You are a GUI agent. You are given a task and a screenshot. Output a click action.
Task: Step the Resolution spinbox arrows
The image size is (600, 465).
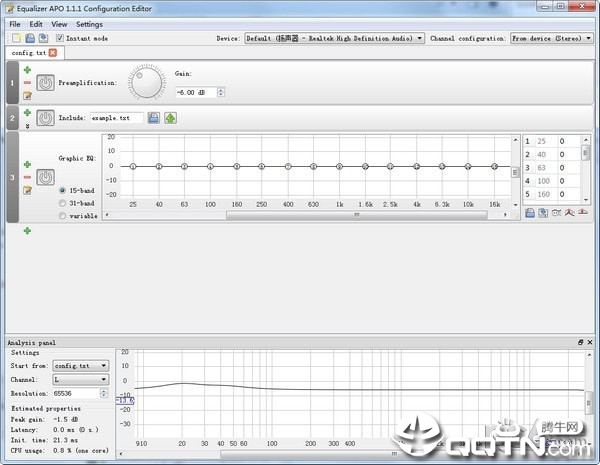pos(104,393)
